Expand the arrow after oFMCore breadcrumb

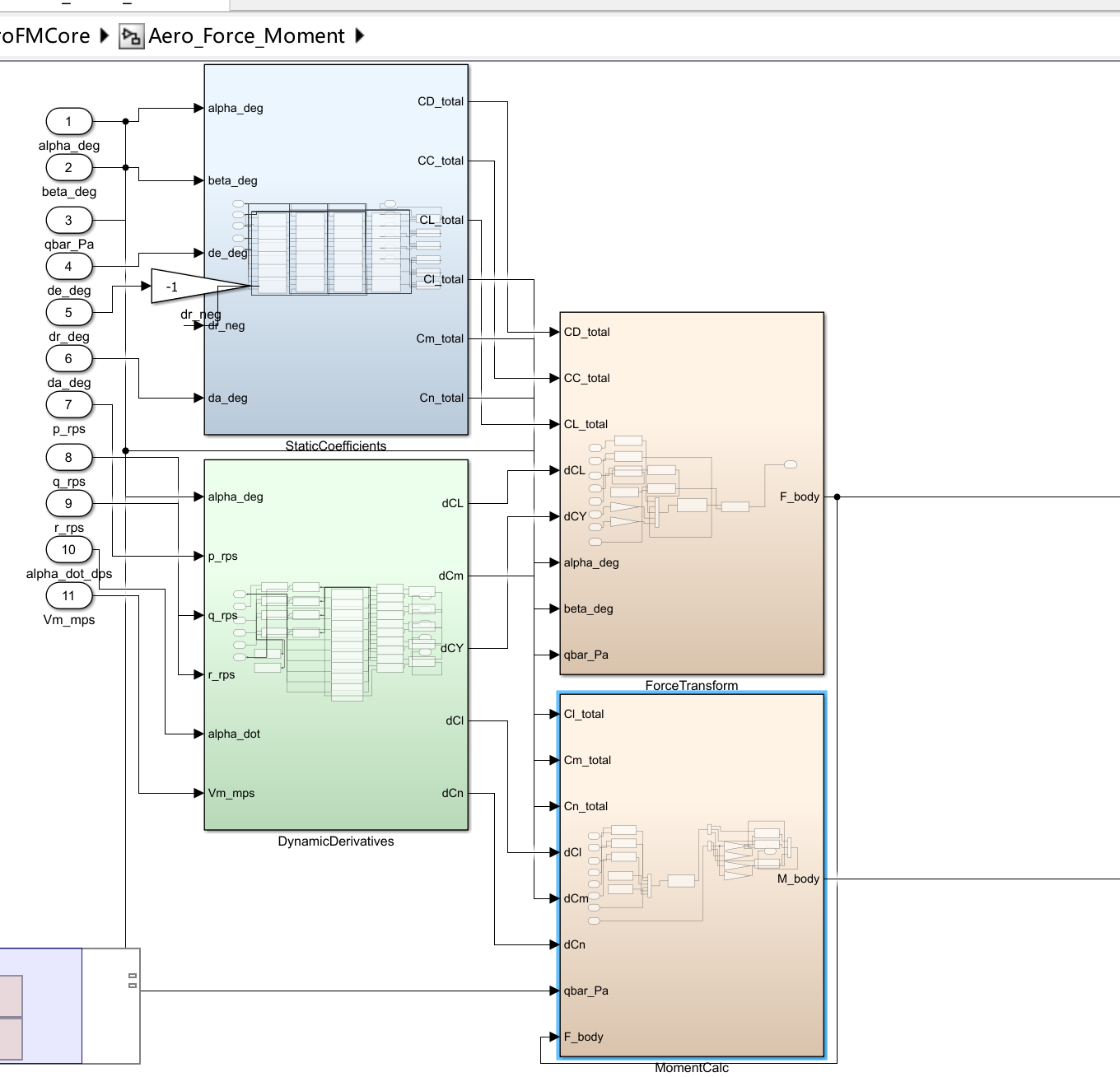pyautogui.click(x=104, y=36)
